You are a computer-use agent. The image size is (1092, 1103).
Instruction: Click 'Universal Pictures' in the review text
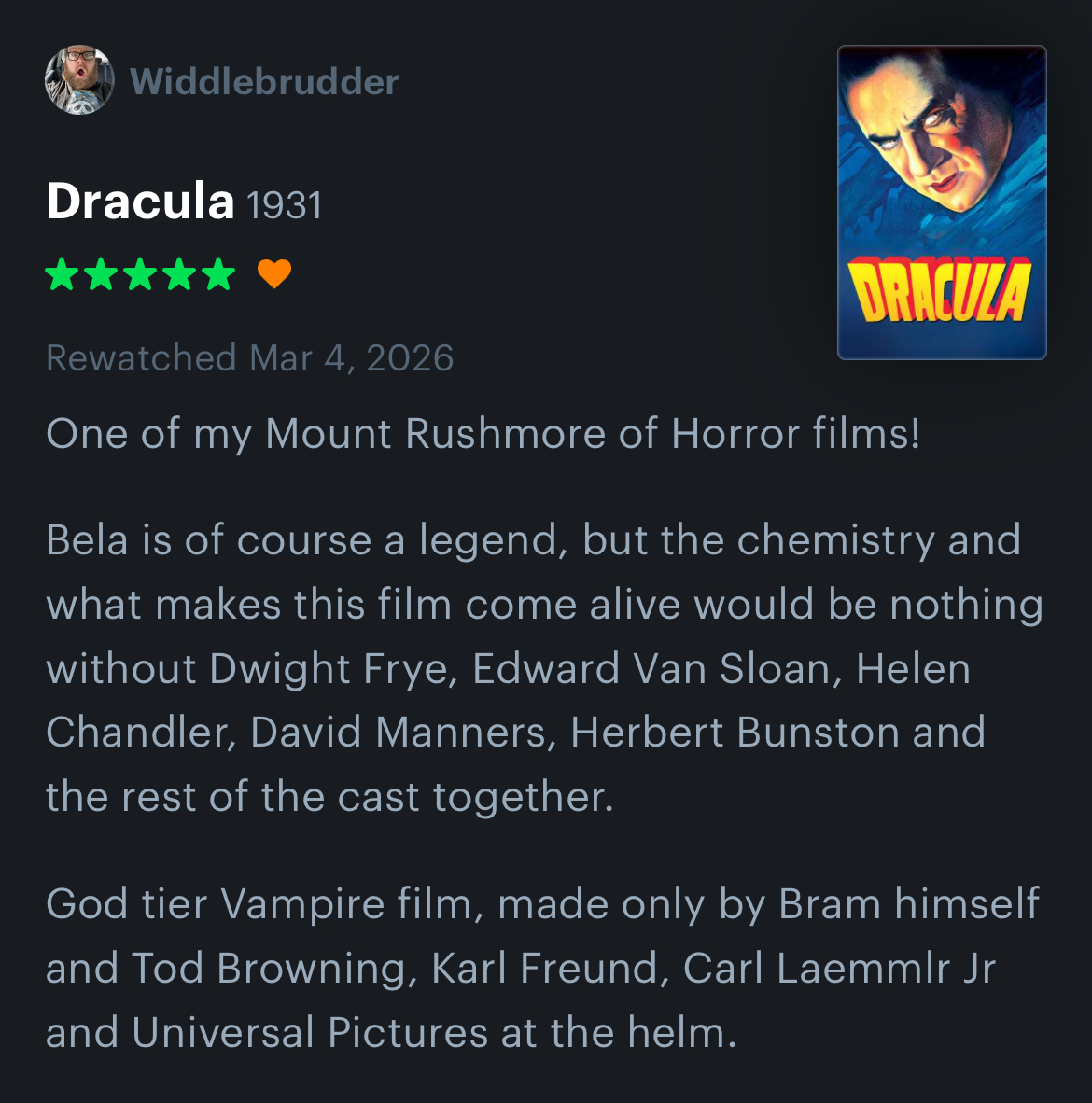(x=310, y=1033)
